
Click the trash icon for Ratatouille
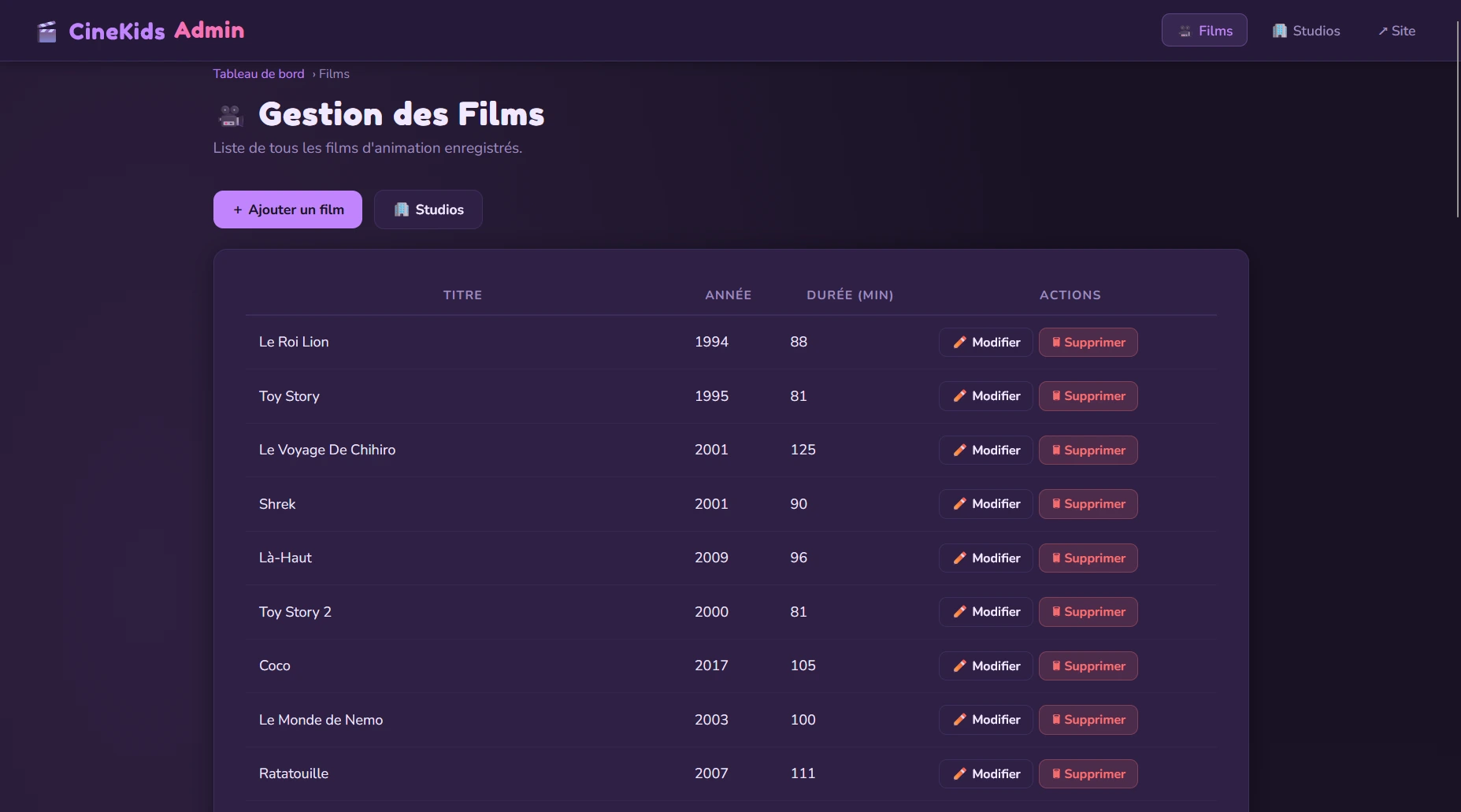1056,773
